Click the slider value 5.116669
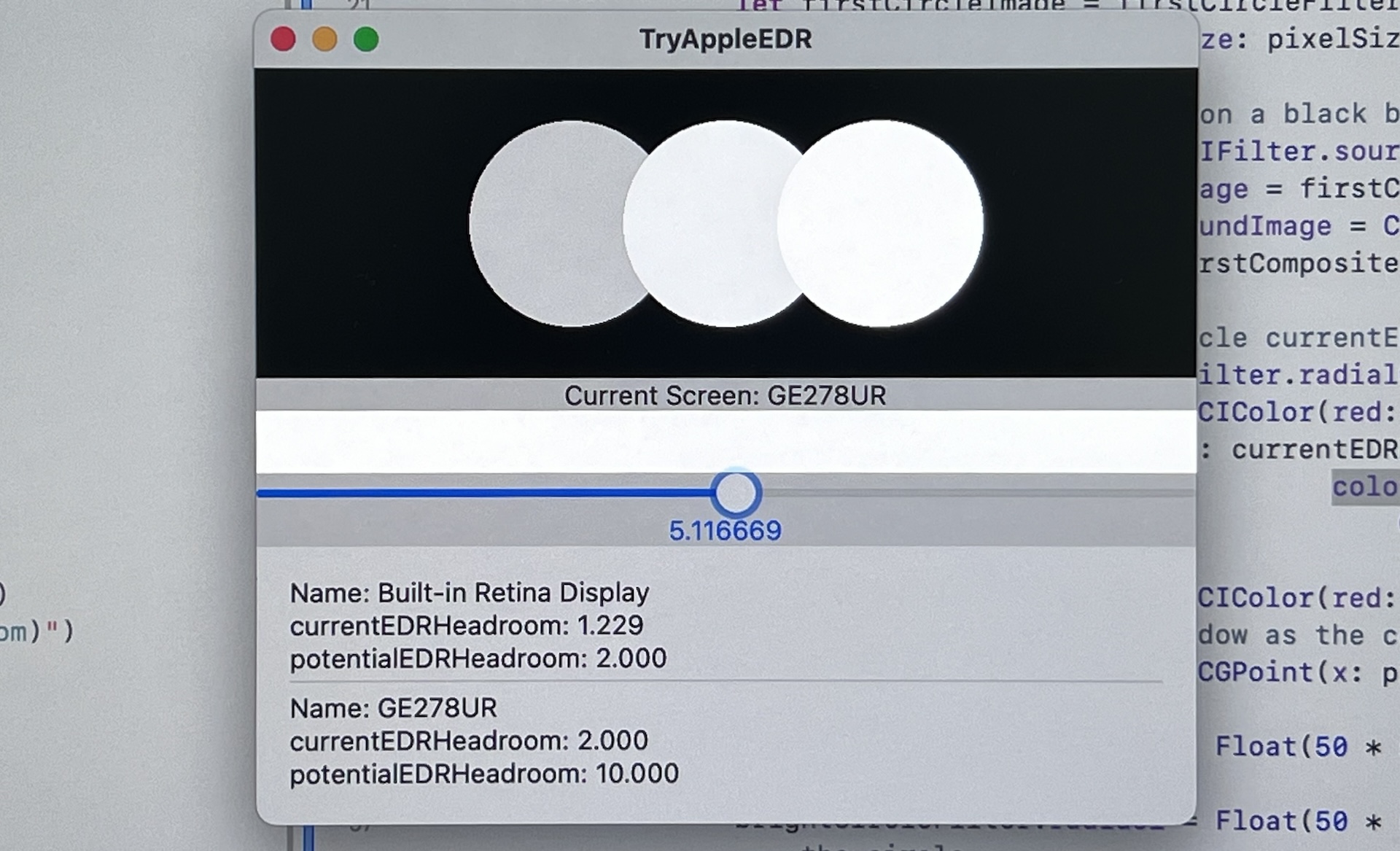Image resolution: width=1400 pixels, height=851 pixels. (x=725, y=531)
